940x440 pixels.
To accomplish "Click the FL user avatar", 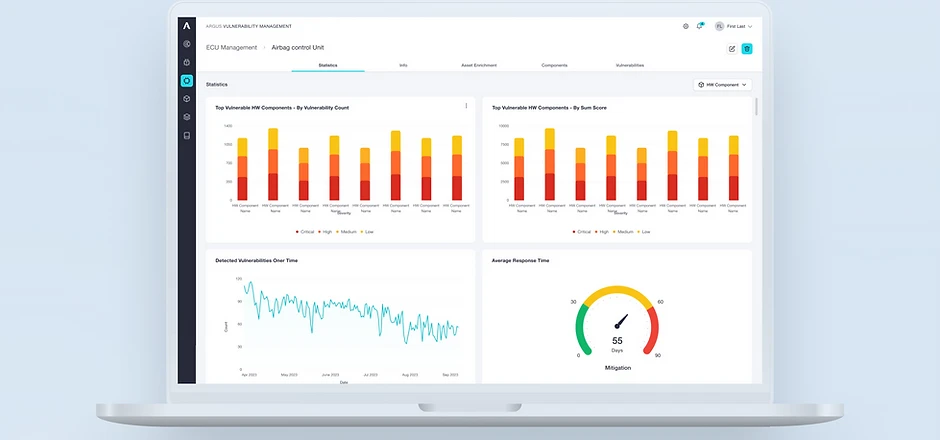I will (719, 26).
